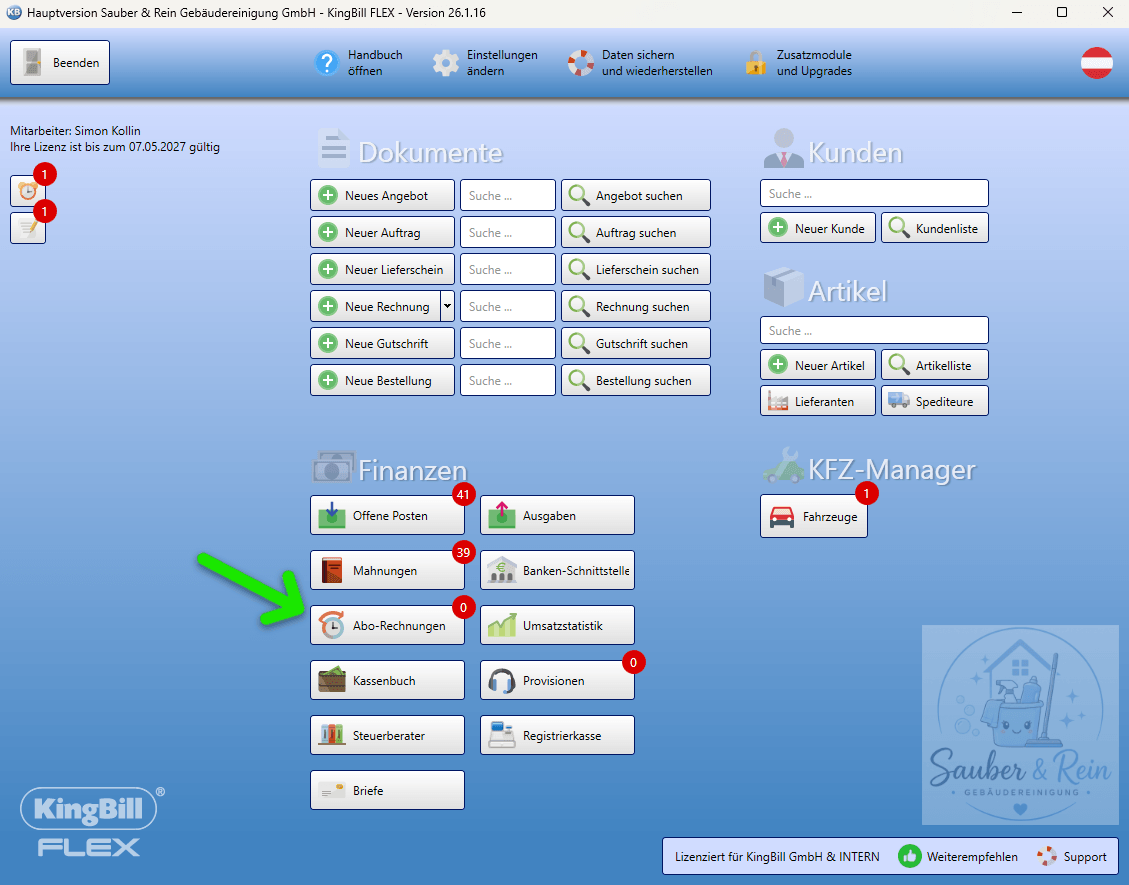The height and width of the screenshot is (885, 1129).
Task: Open Auftrag suchen
Action: click(636, 233)
